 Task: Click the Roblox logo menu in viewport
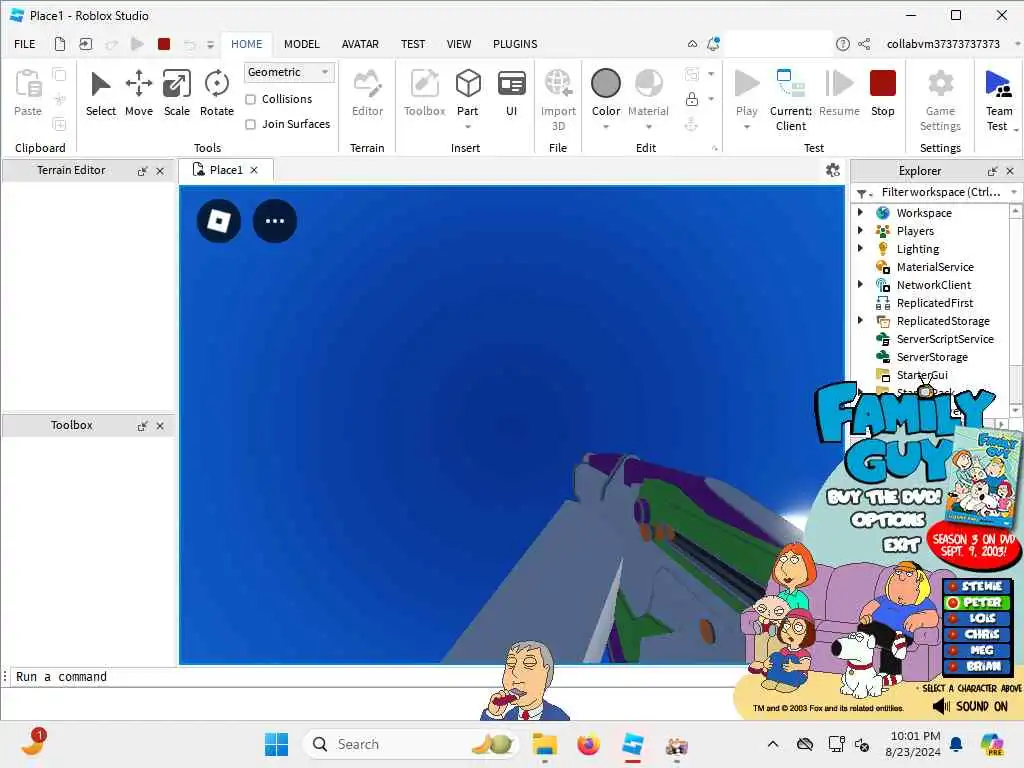[x=219, y=221]
